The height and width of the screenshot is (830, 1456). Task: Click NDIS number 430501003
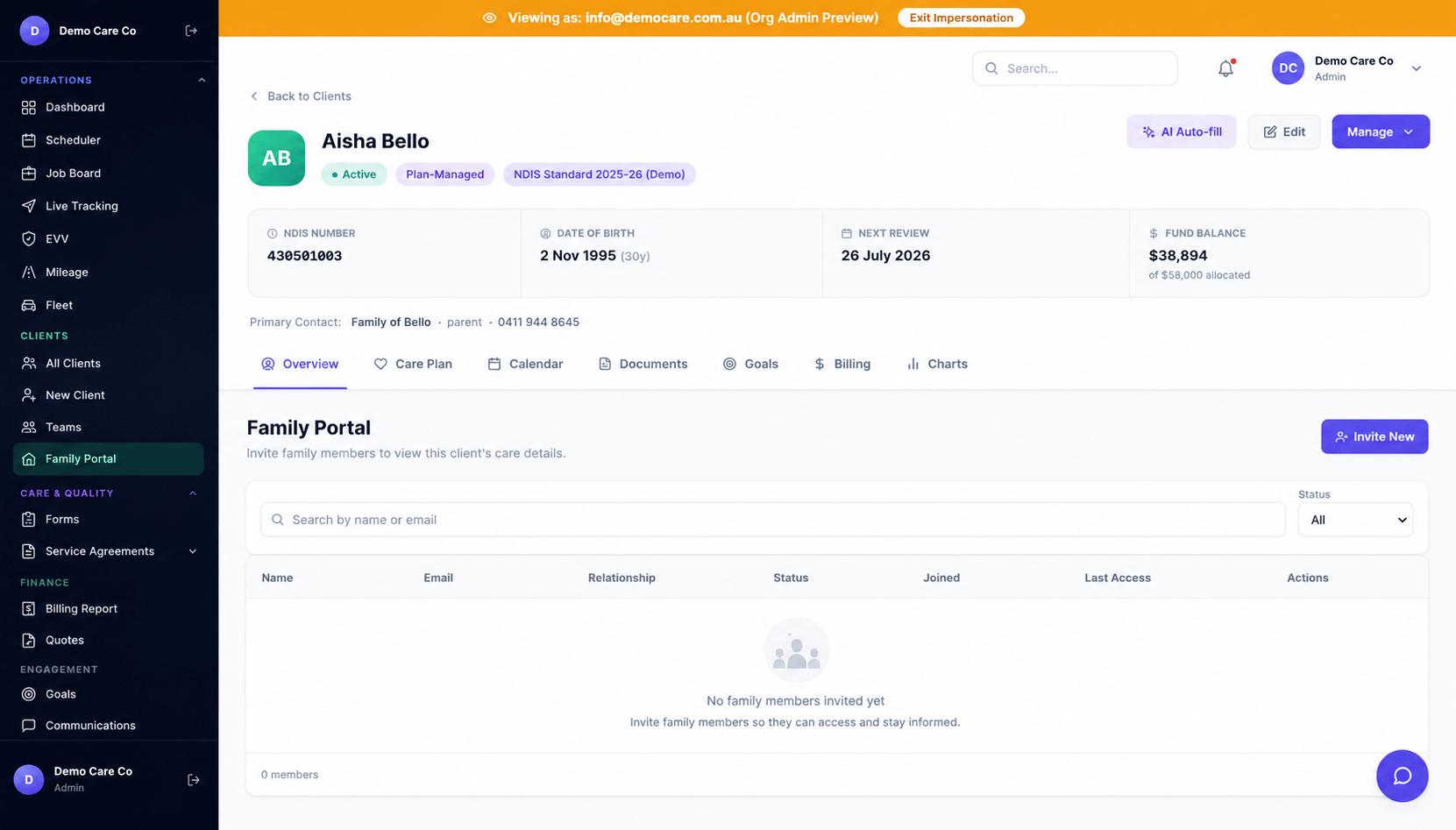coord(304,256)
